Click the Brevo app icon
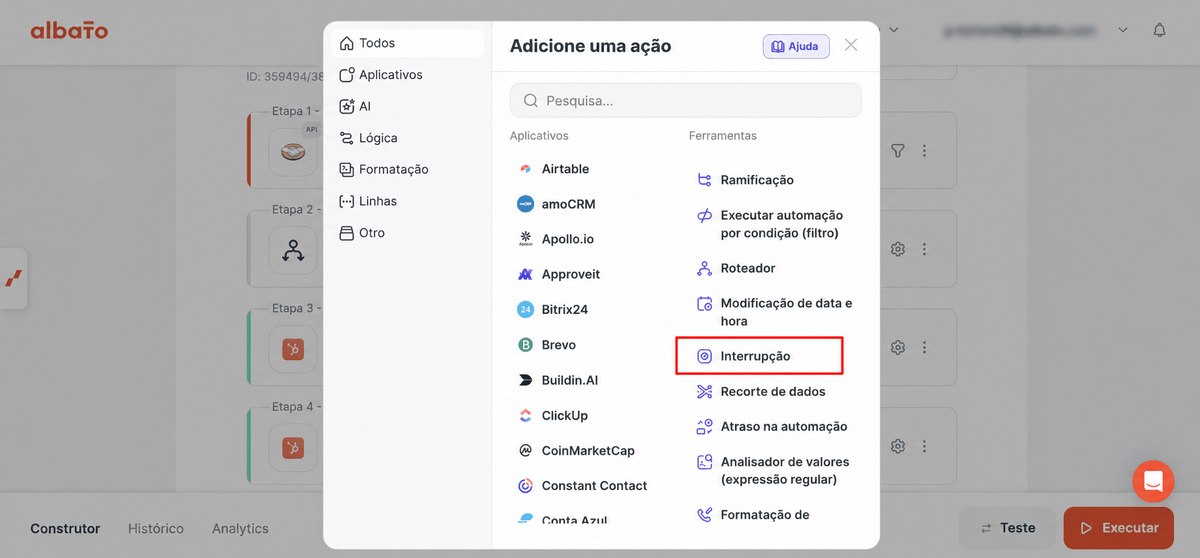Image resolution: width=1200 pixels, height=558 pixels. point(525,345)
